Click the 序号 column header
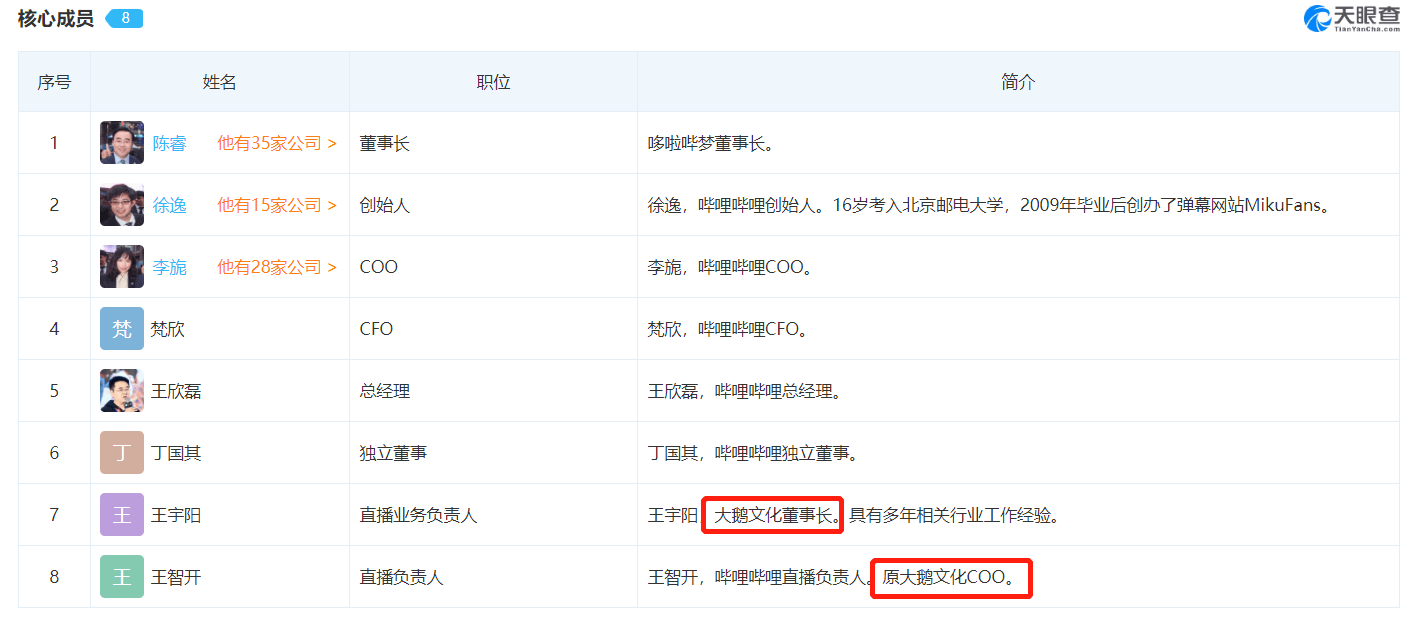 [x=54, y=82]
